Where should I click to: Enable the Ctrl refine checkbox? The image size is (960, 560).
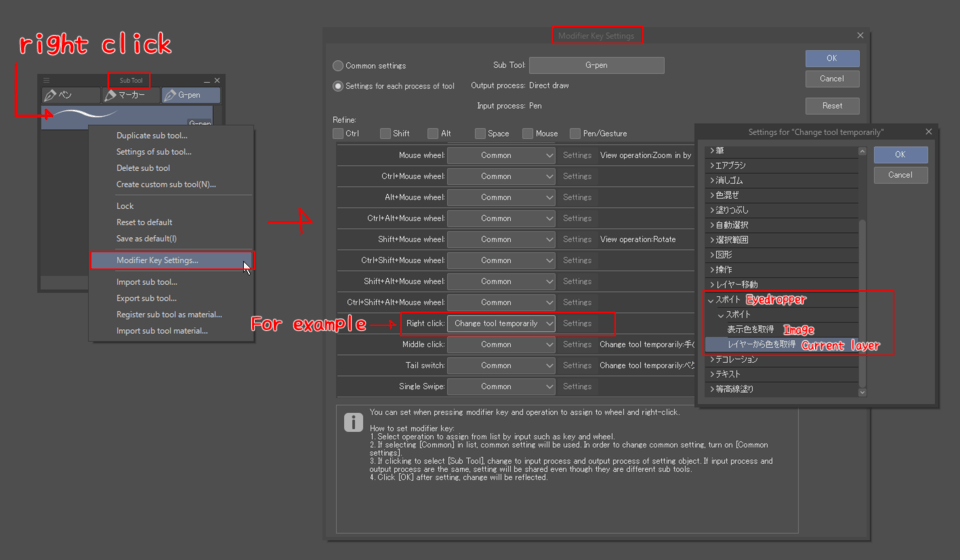tap(339, 133)
